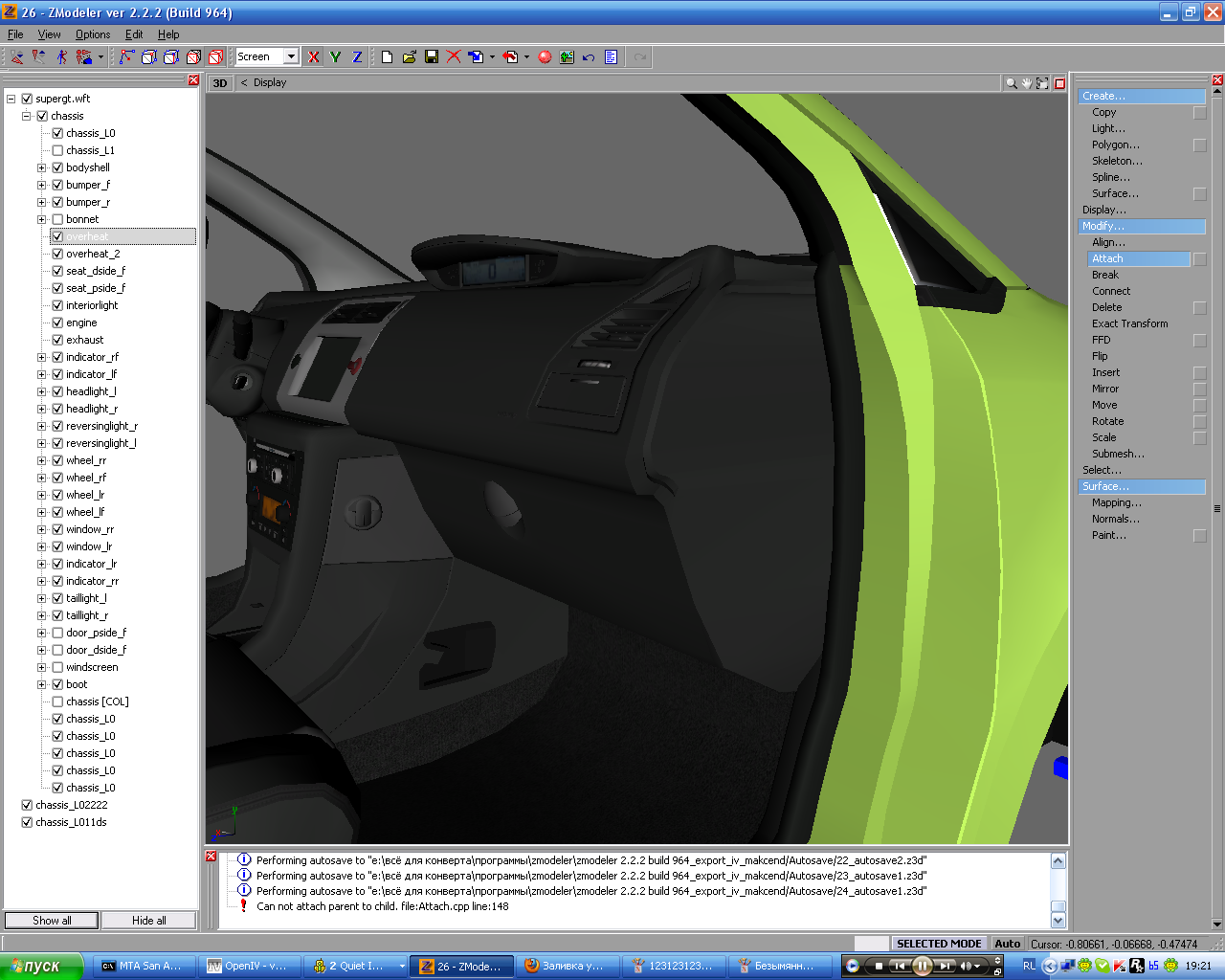Open file with the folder icon

(x=410, y=57)
